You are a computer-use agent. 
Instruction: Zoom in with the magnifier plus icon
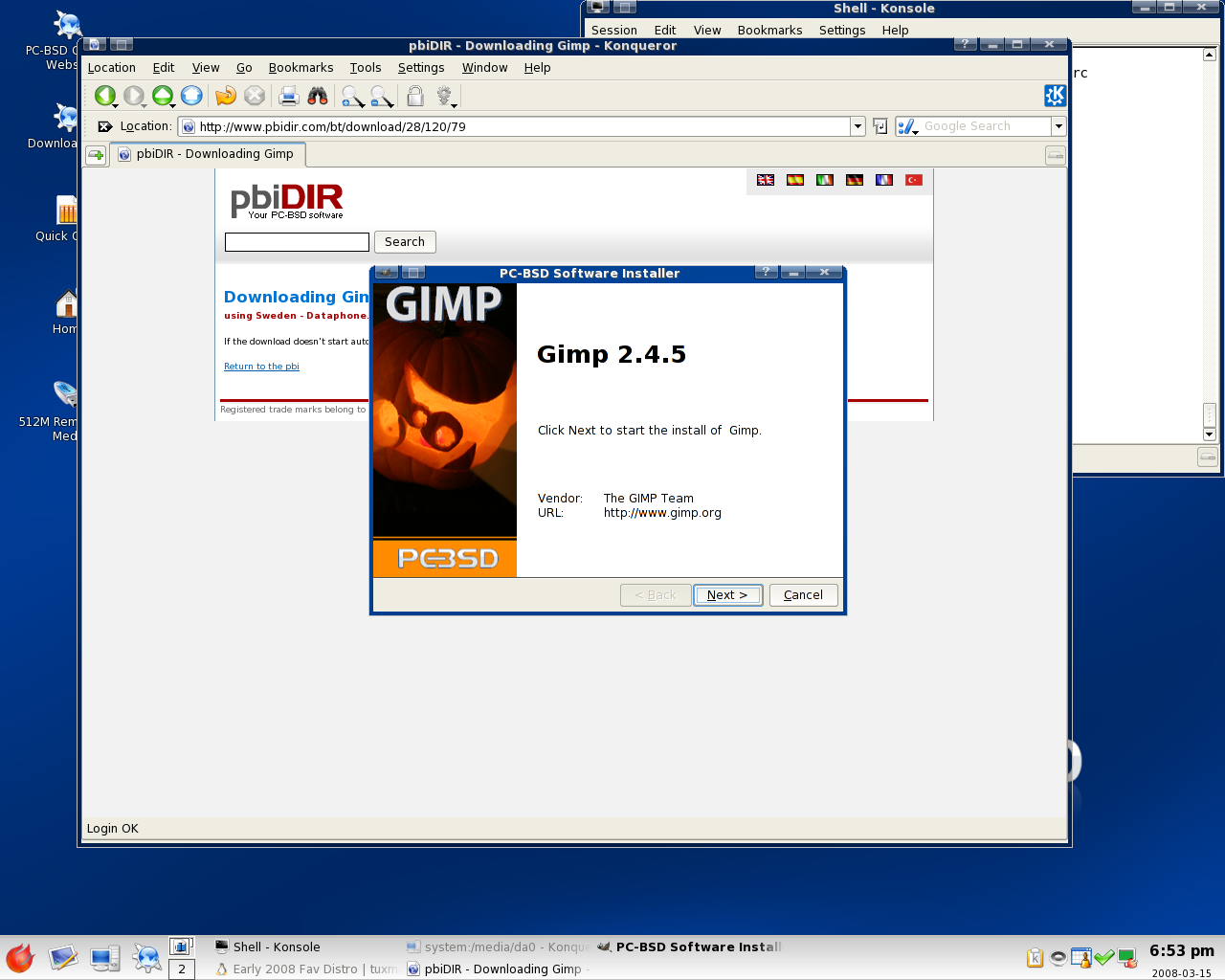click(x=352, y=96)
